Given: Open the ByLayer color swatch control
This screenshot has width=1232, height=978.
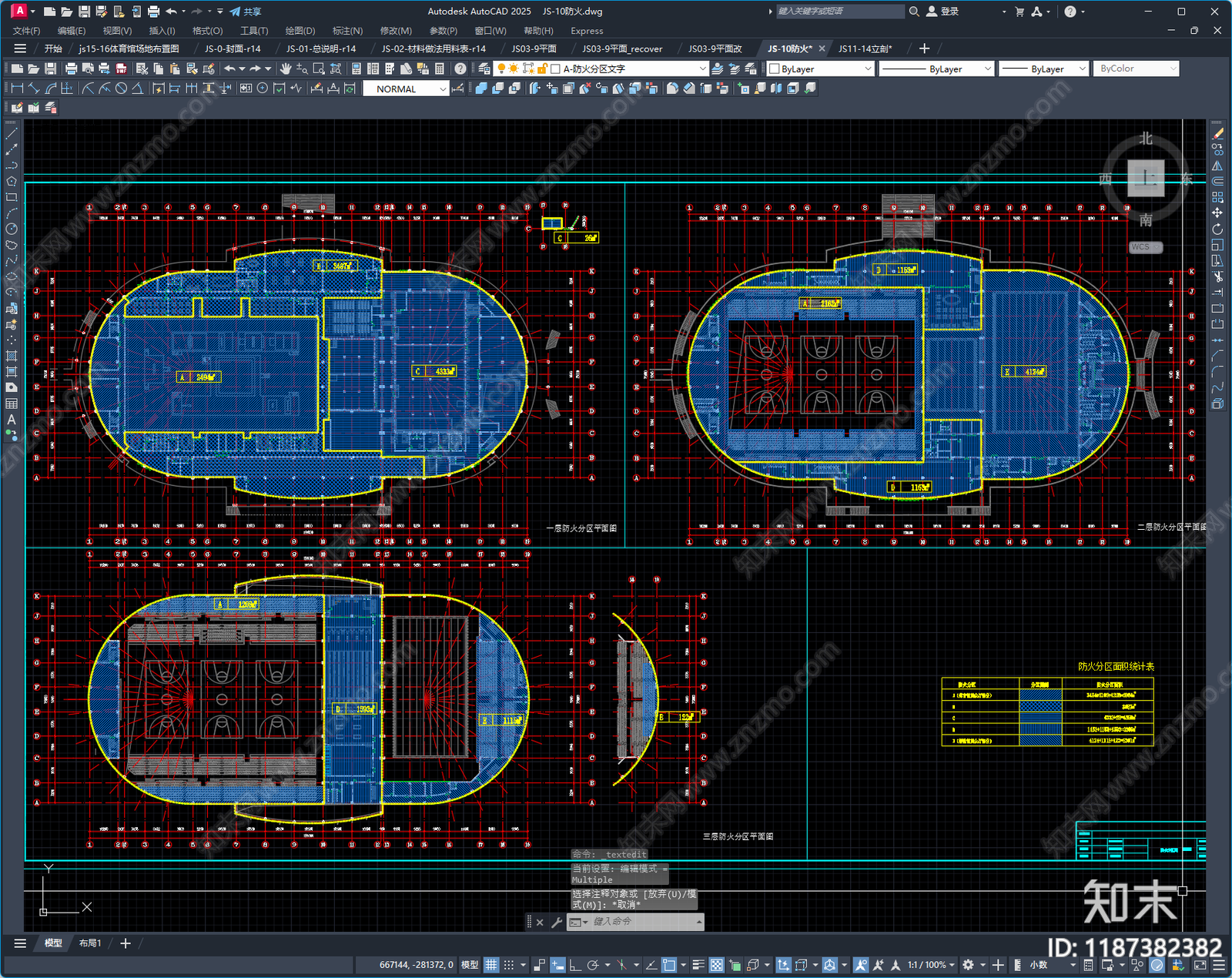Looking at the screenshot, I should point(820,69).
